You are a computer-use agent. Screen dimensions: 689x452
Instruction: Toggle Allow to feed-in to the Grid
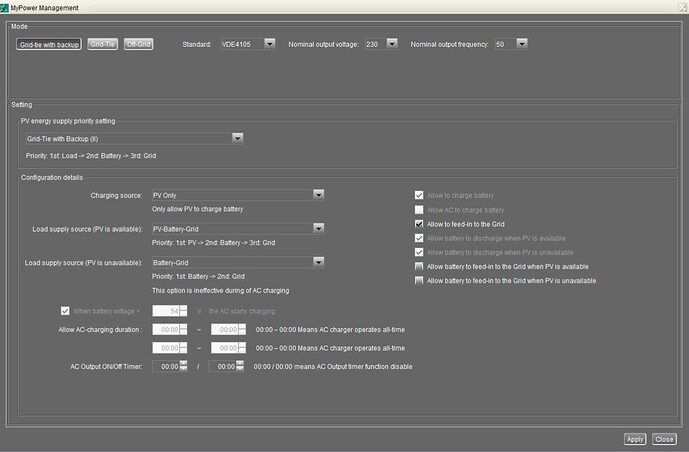pyautogui.click(x=420, y=224)
